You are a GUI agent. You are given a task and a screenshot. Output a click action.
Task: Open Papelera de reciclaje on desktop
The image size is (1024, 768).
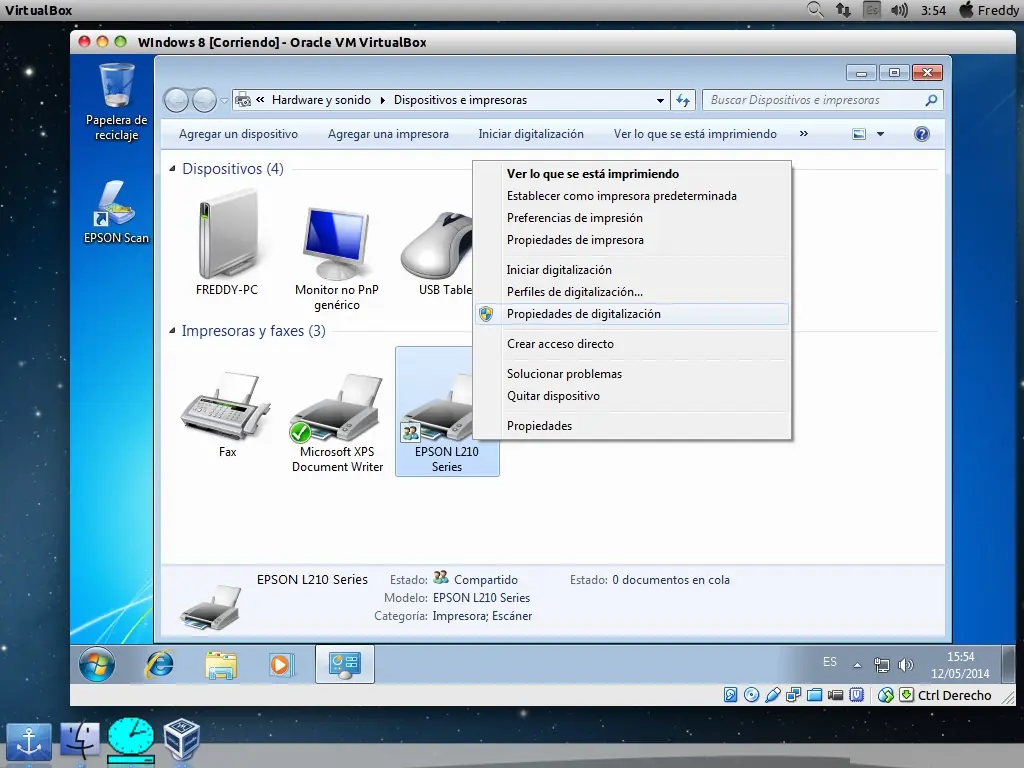click(x=116, y=102)
